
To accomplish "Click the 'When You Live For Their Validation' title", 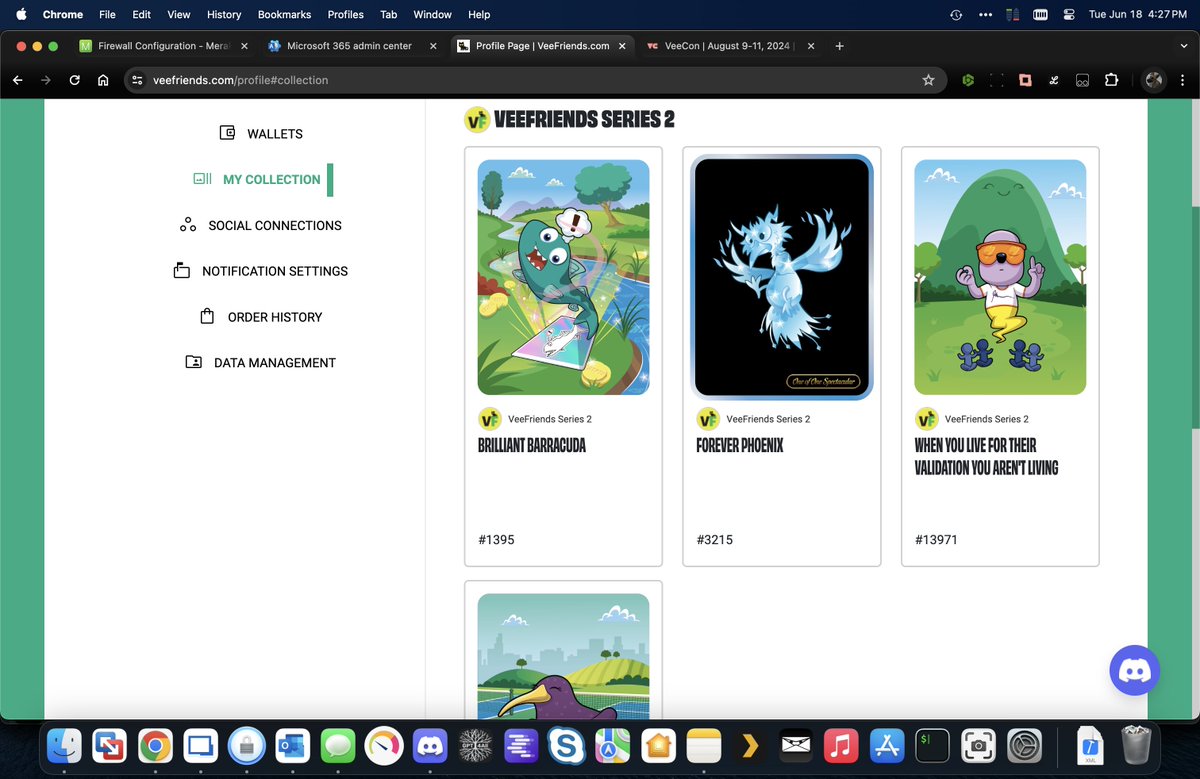I will [x=986, y=457].
